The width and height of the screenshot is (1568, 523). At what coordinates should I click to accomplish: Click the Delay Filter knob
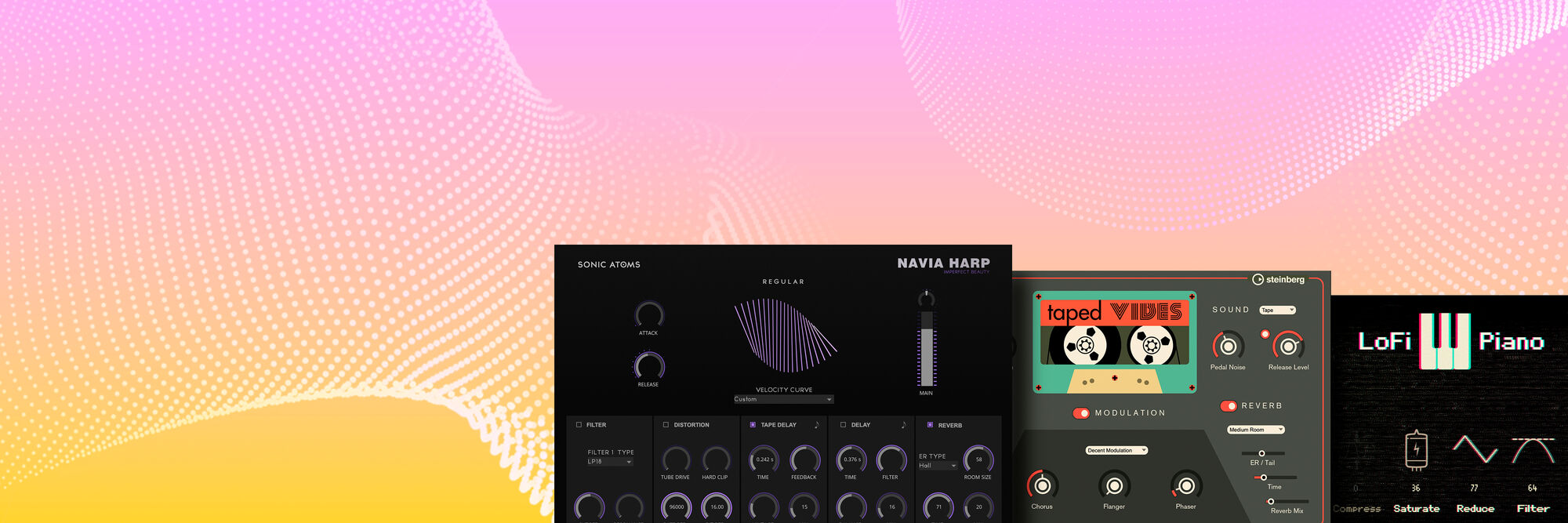click(x=891, y=459)
